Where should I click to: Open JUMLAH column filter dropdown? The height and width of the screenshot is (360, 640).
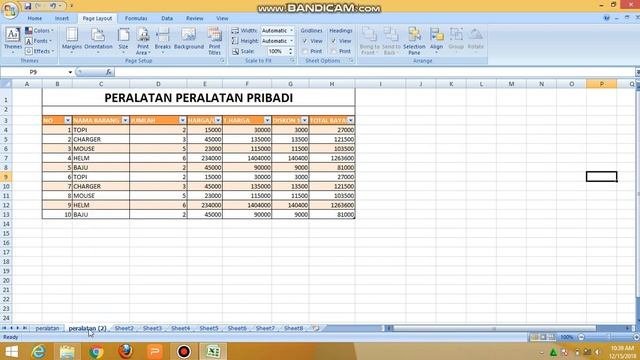pos(182,120)
